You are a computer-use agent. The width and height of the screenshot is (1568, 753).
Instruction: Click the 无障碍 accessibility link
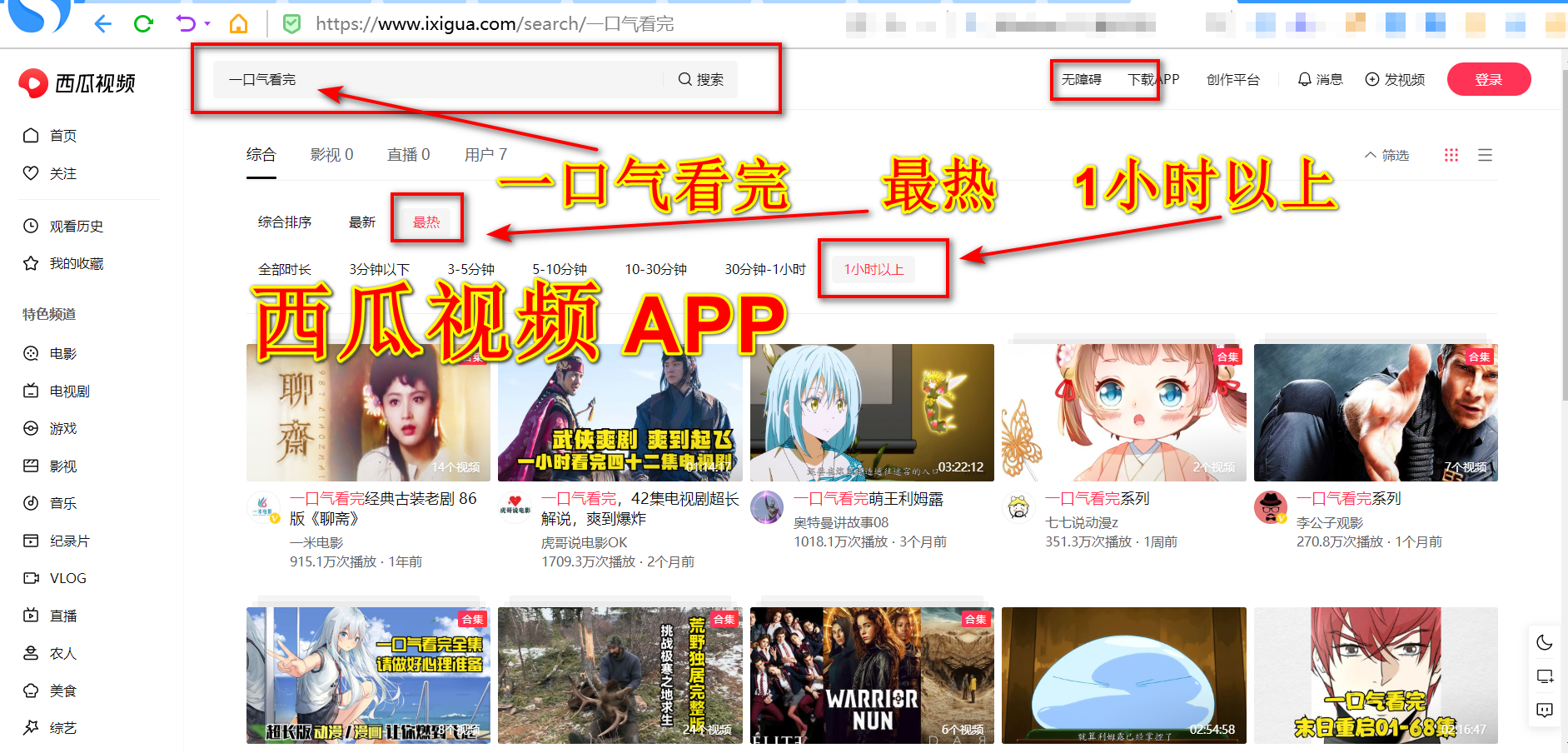pyautogui.click(x=1082, y=80)
